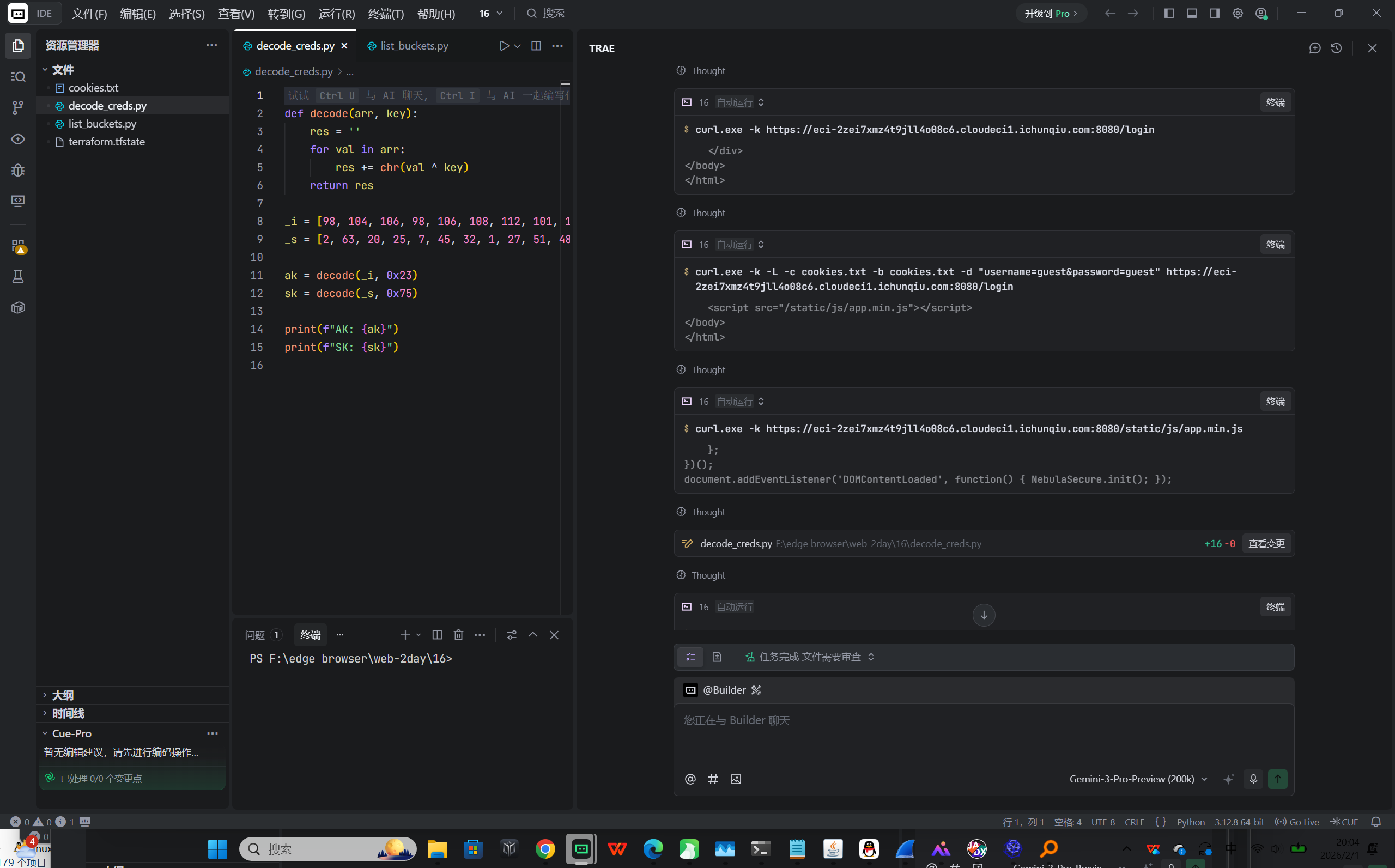Expand the 时间线 timeline section
1395x868 pixels.
[x=68, y=714]
